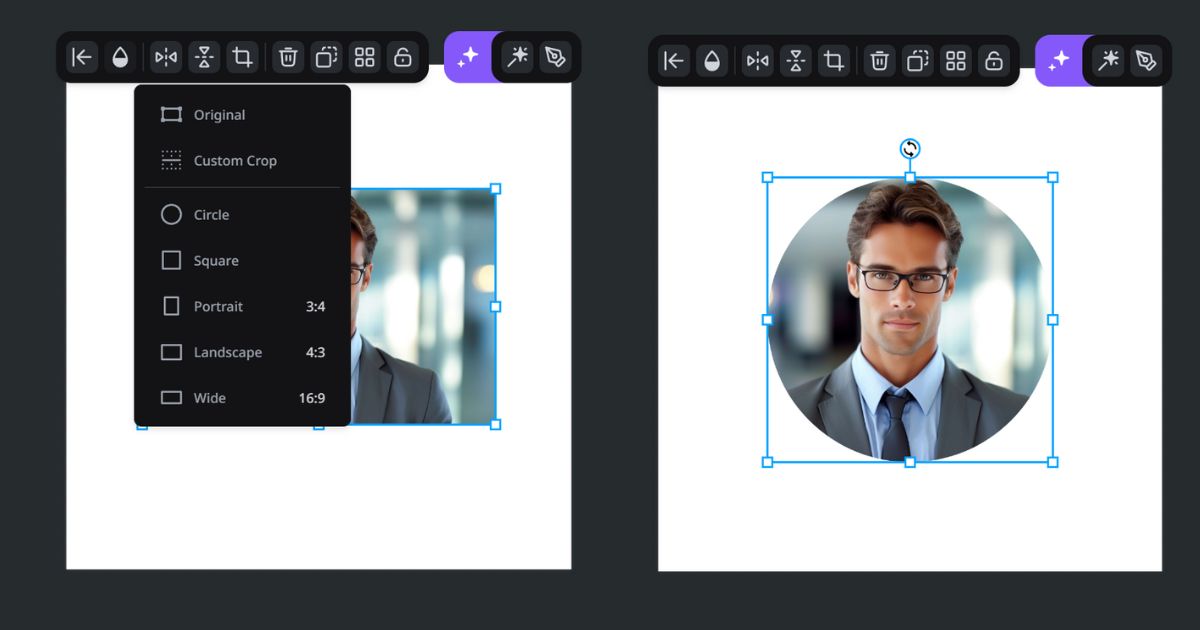
Task: Click crop icon in toolbar above circular photo
Action: (834, 61)
